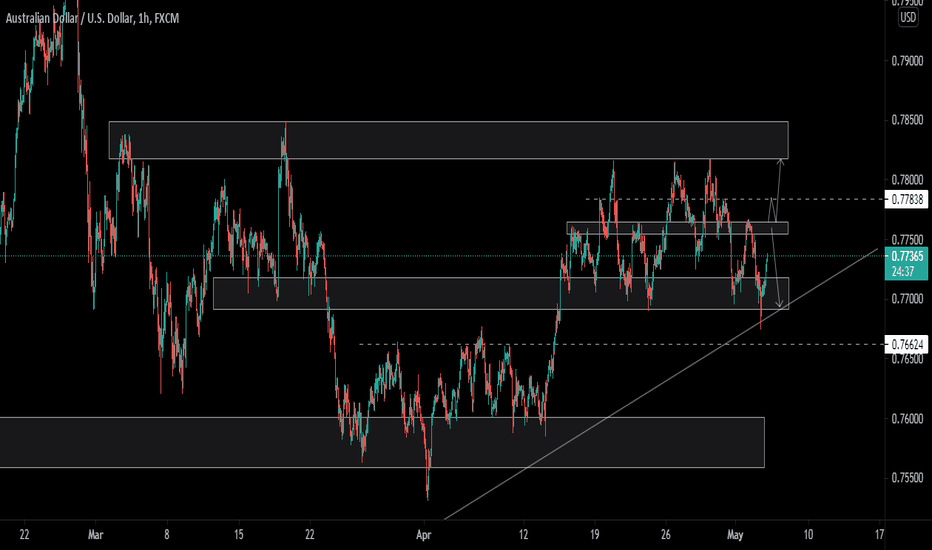Click the 0.76000 price axis label

[907, 419]
